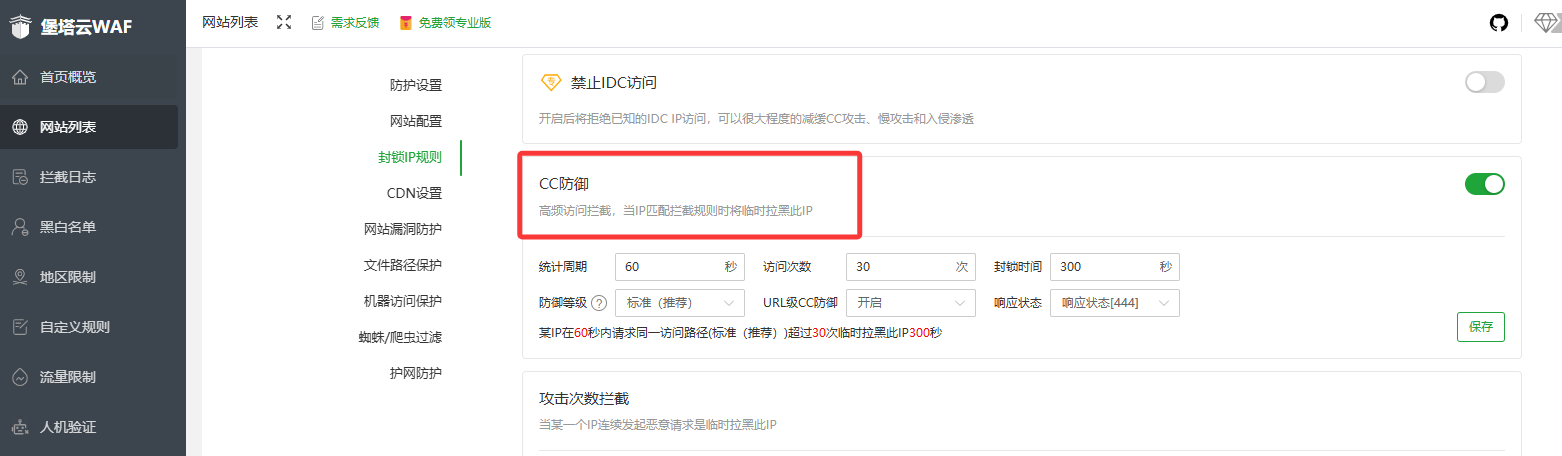Select the 封锁IP规则 tab
This screenshot has width=1562, height=456.
tap(410, 157)
